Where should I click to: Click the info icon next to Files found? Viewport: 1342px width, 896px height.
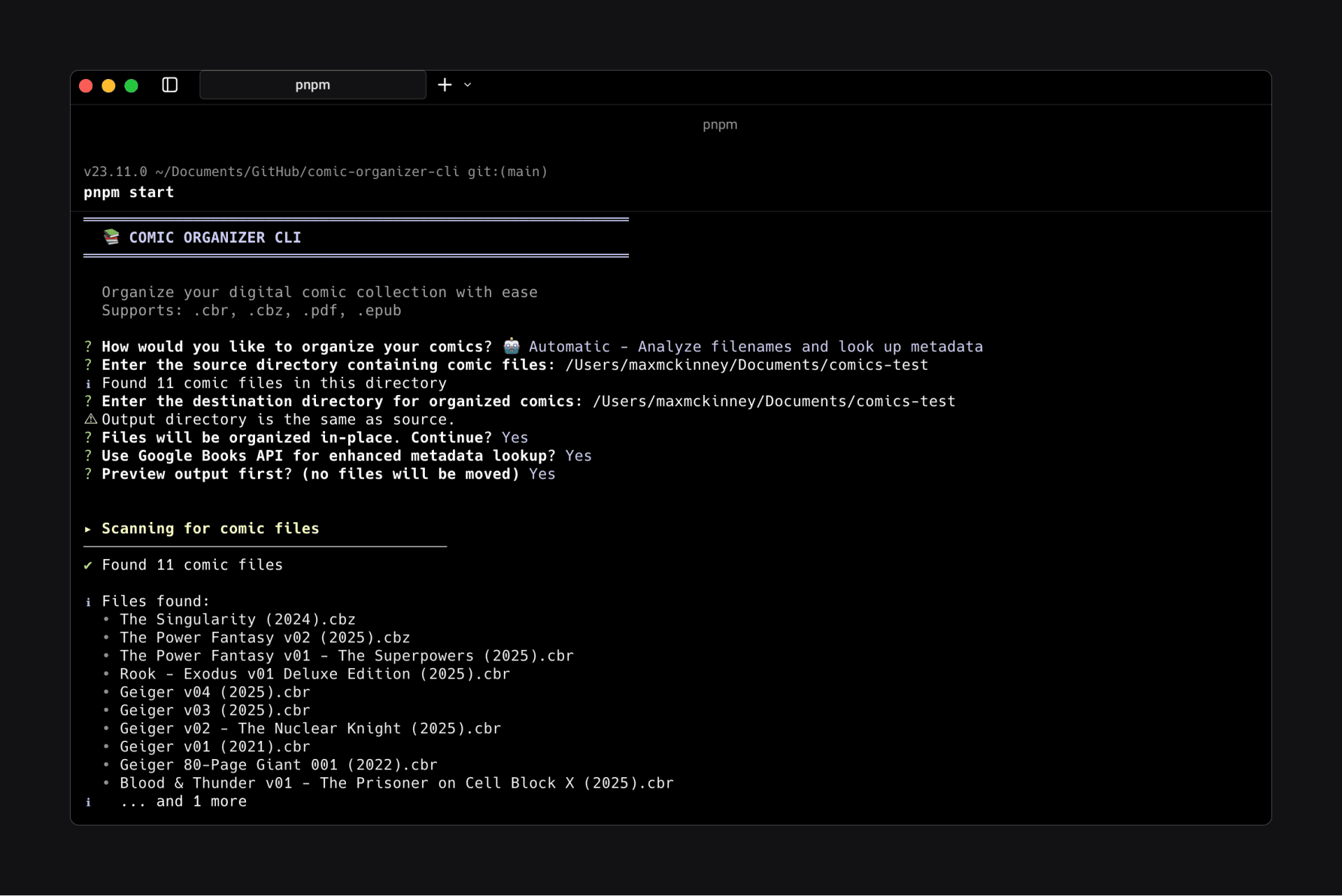(88, 601)
